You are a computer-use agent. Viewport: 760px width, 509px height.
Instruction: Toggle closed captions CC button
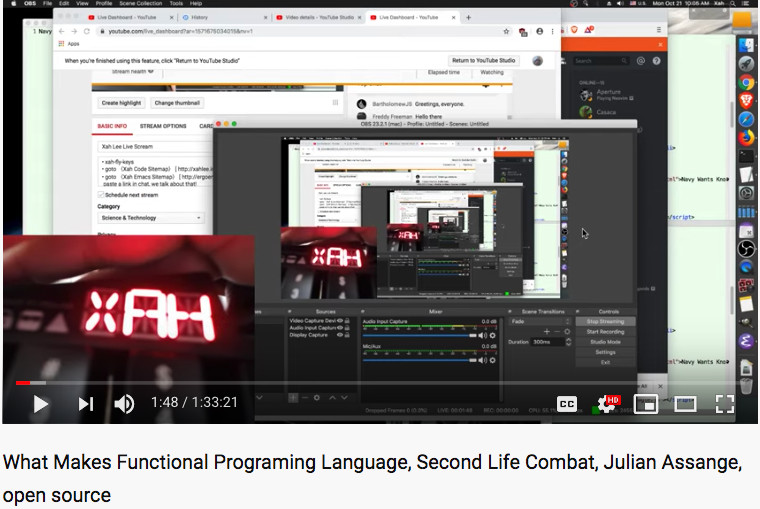[x=567, y=403]
